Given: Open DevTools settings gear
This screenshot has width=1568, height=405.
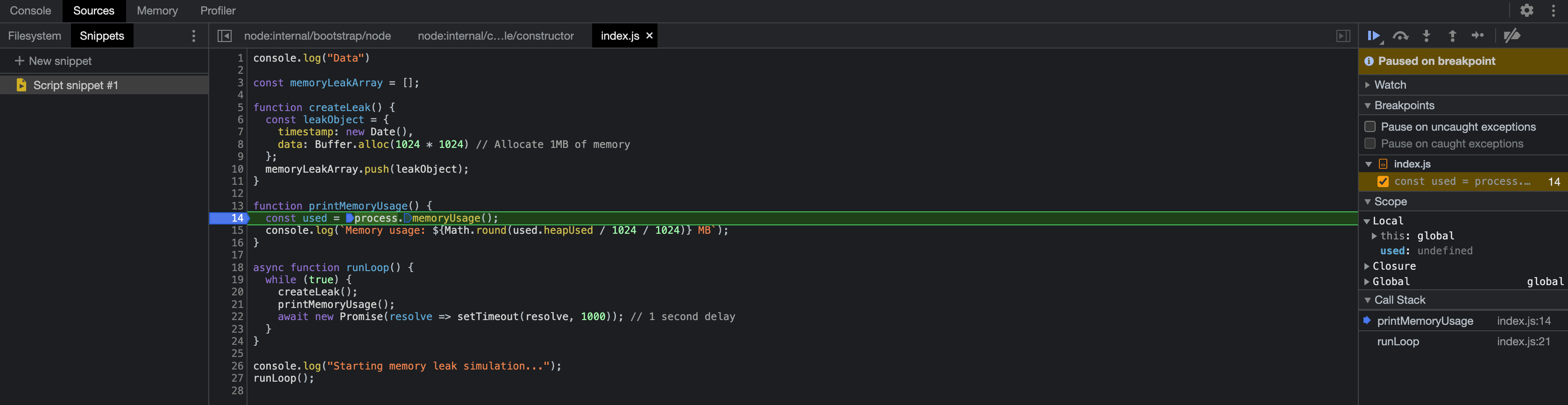Looking at the screenshot, I should click(x=1526, y=10).
